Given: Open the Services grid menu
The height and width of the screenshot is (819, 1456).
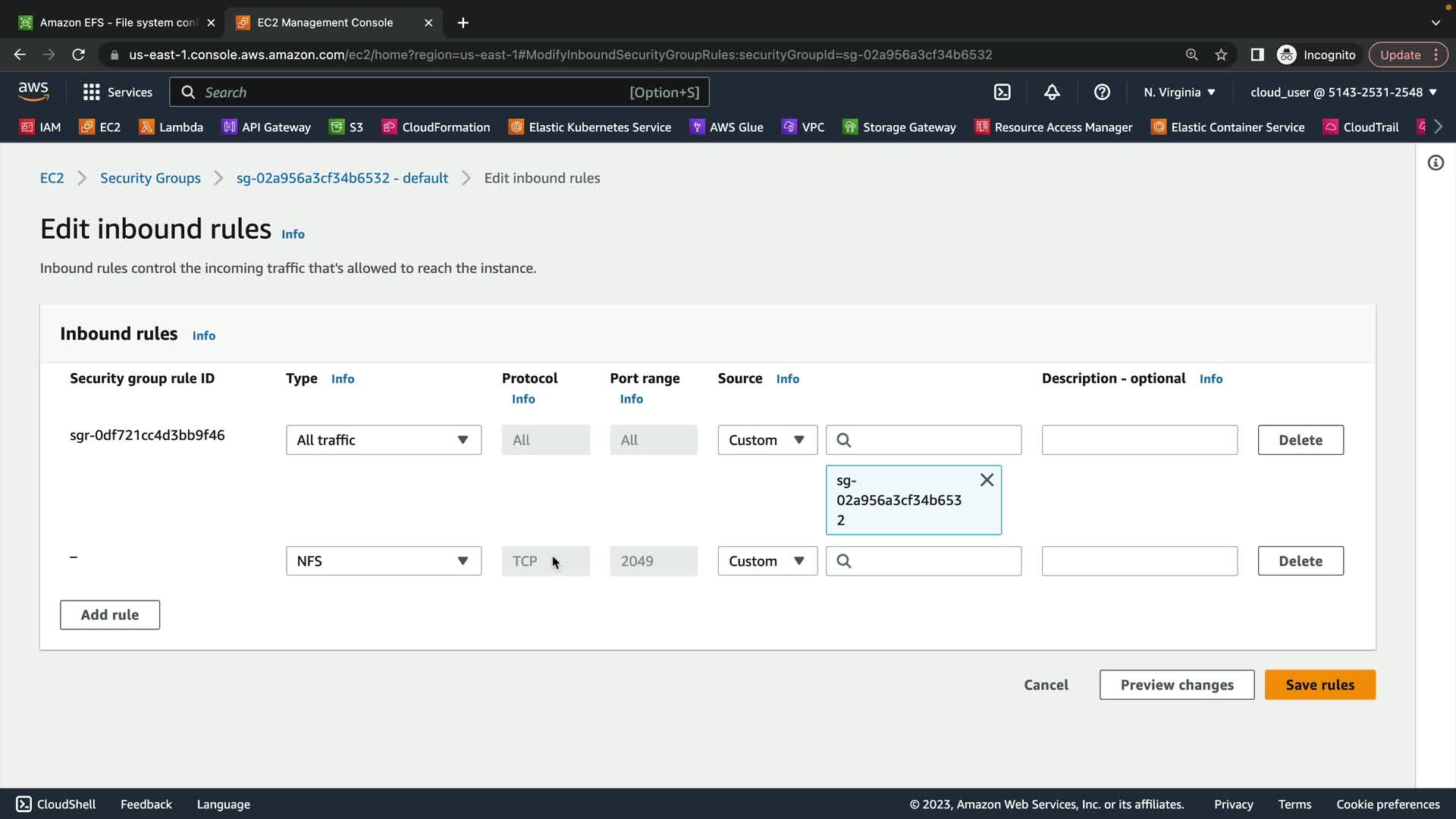Looking at the screenshot, I should coord(117,92).
